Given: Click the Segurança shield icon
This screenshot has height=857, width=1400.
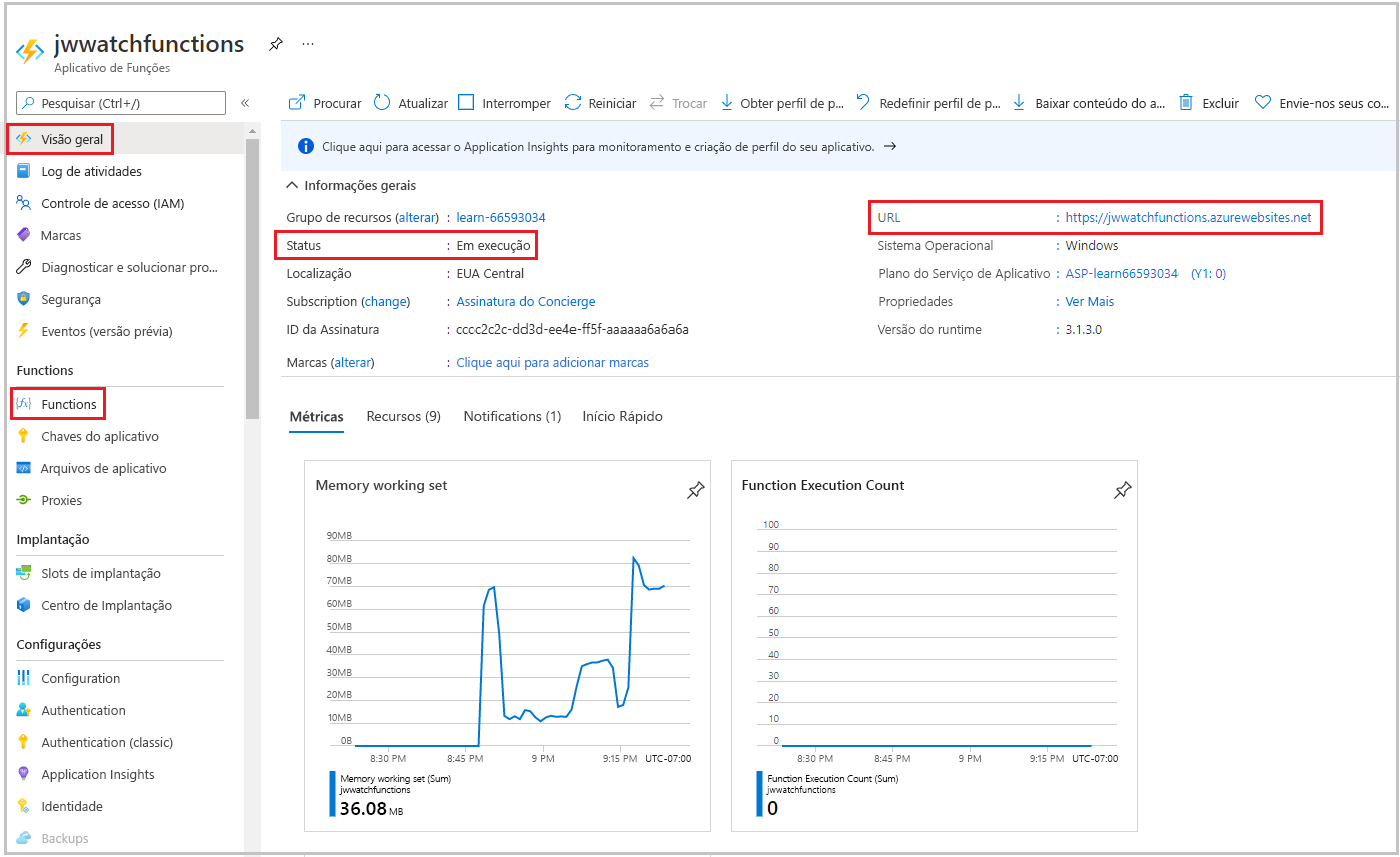Looking at the screenshot, I should [24, 299].
